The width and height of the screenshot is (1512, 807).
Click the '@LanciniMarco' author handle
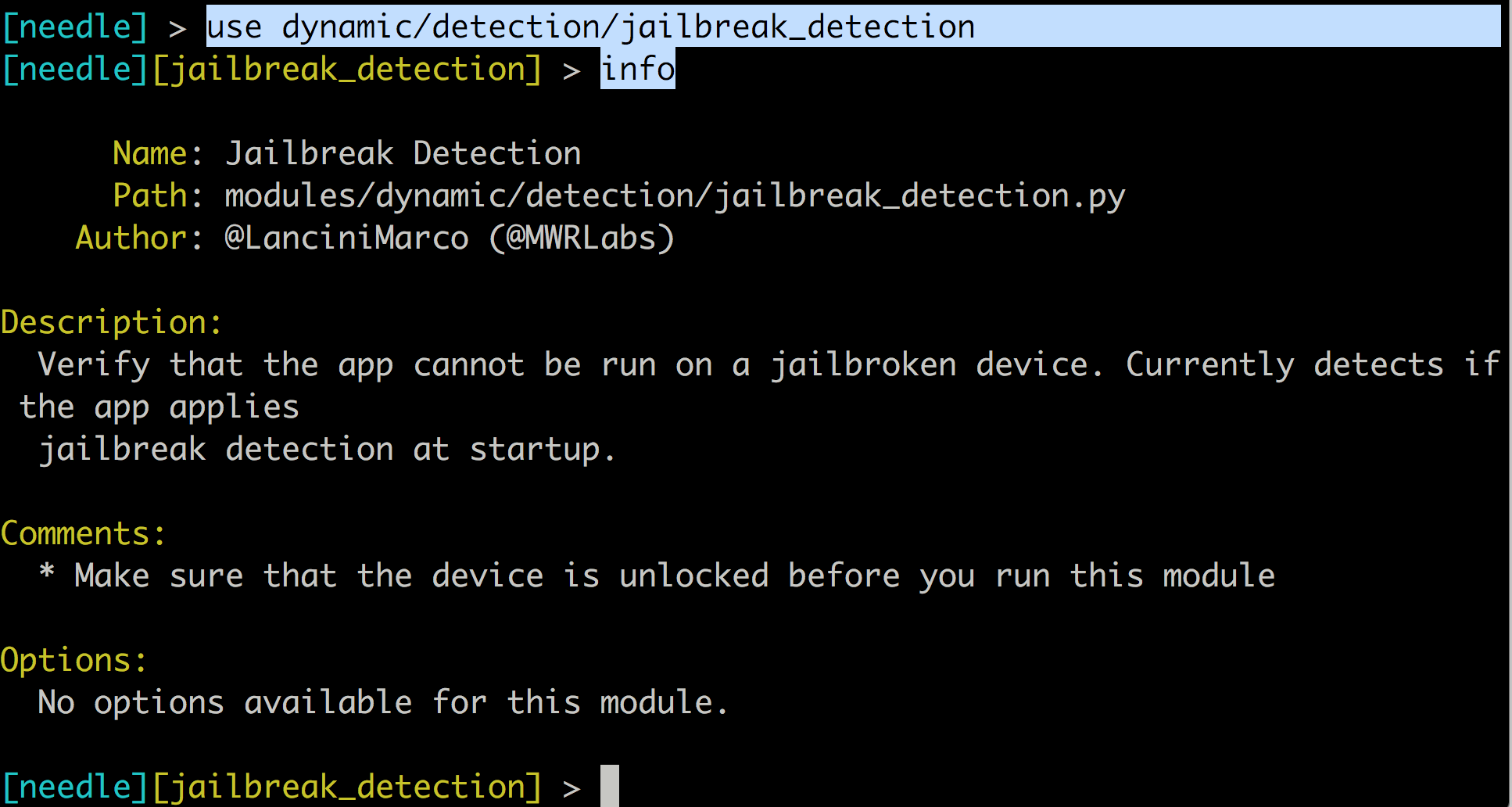tap(347, 238)
